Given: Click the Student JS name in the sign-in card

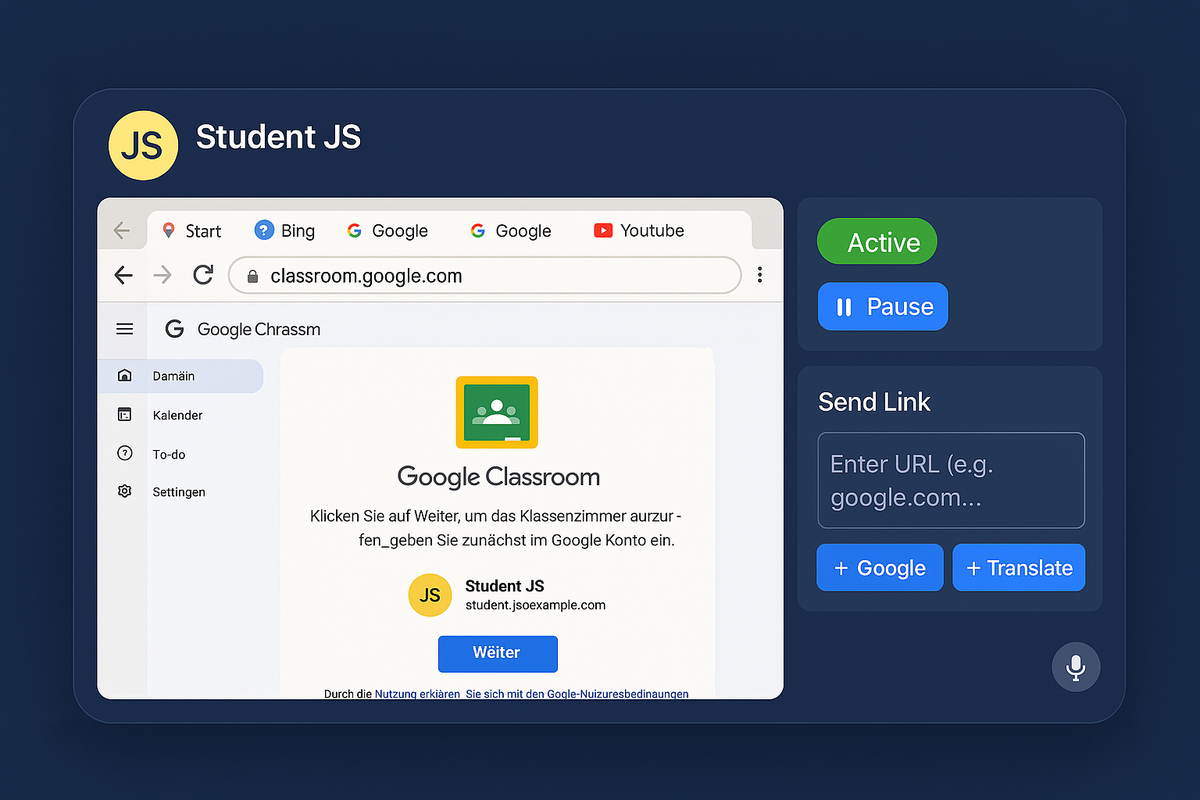Looking at the screenshot, I should [505, 586].
